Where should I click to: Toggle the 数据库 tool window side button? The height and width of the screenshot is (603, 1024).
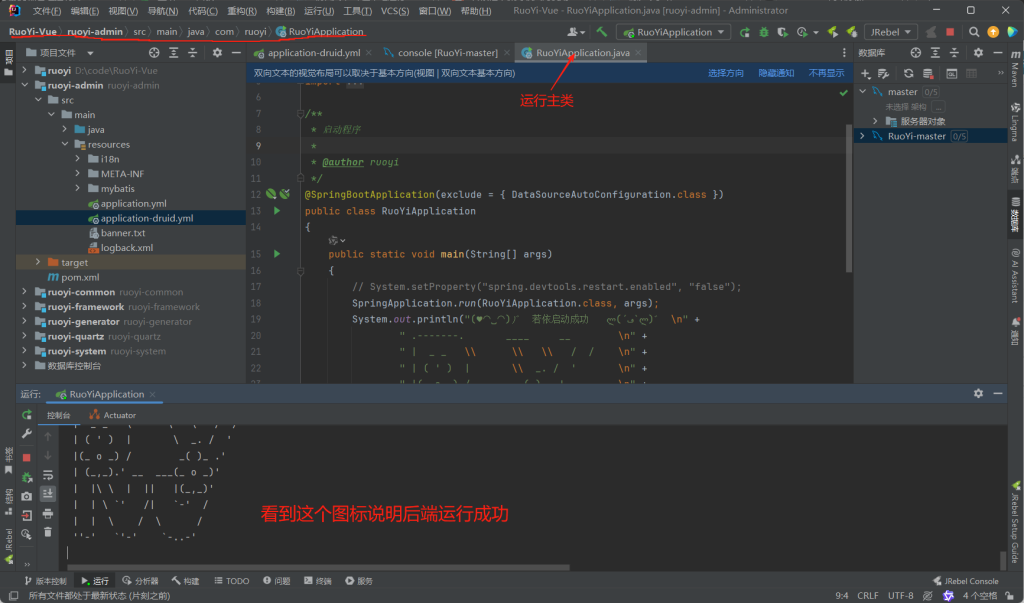point(1016,214)
